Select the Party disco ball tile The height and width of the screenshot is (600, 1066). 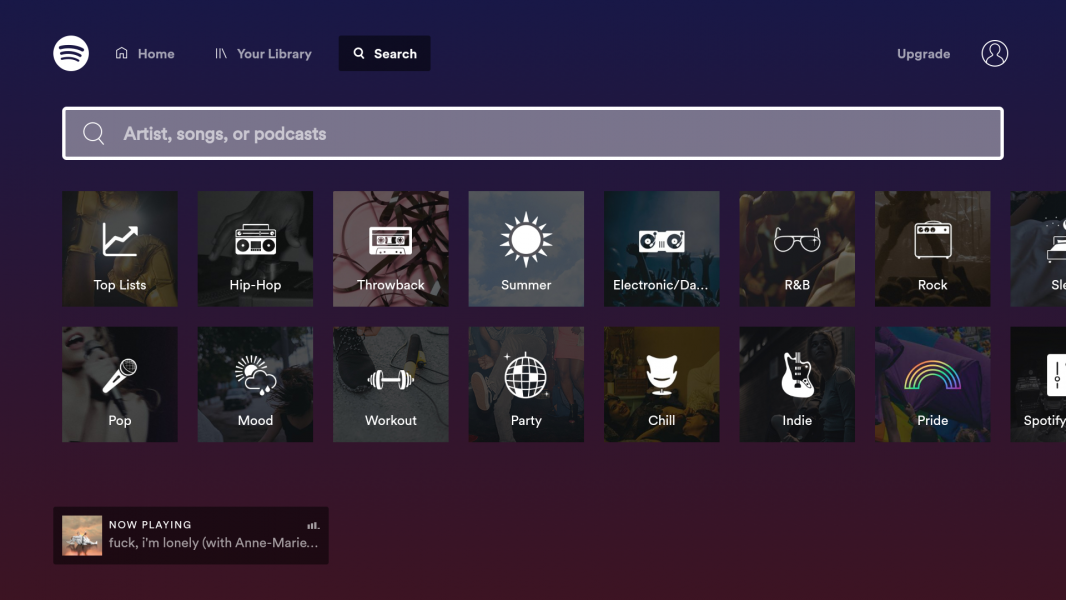pyautogui.click(x=526, y=385)
